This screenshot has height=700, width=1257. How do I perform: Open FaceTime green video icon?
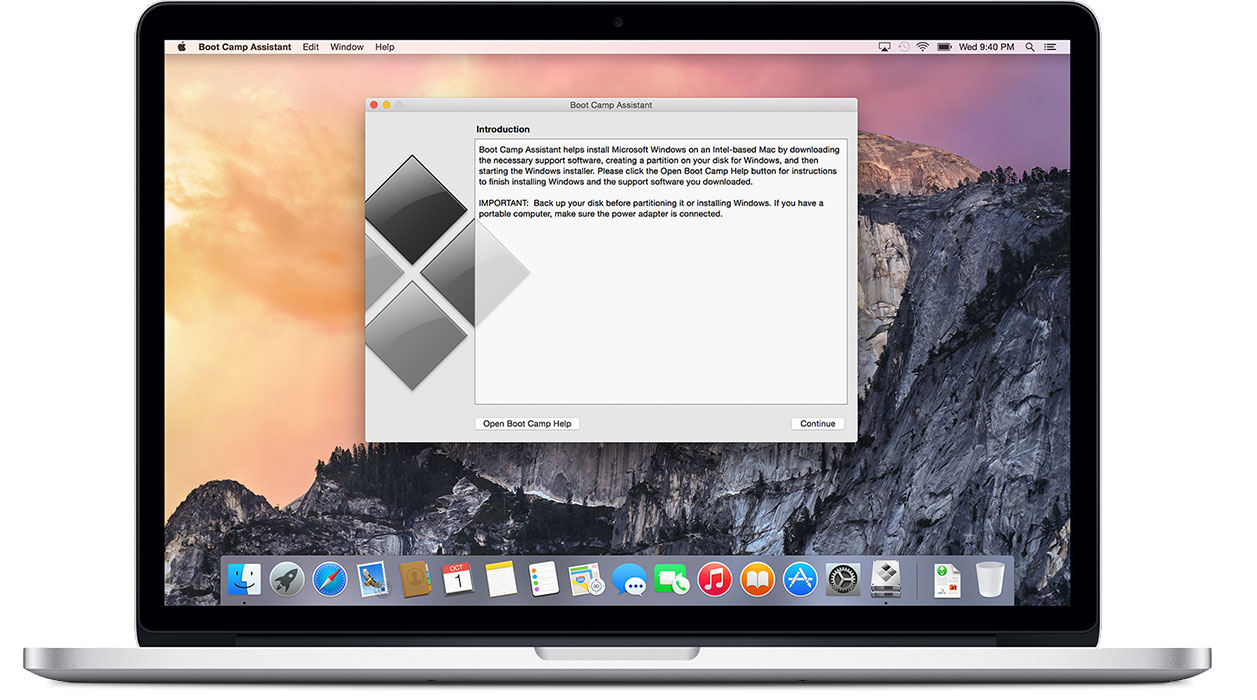(x=672, y=579)
